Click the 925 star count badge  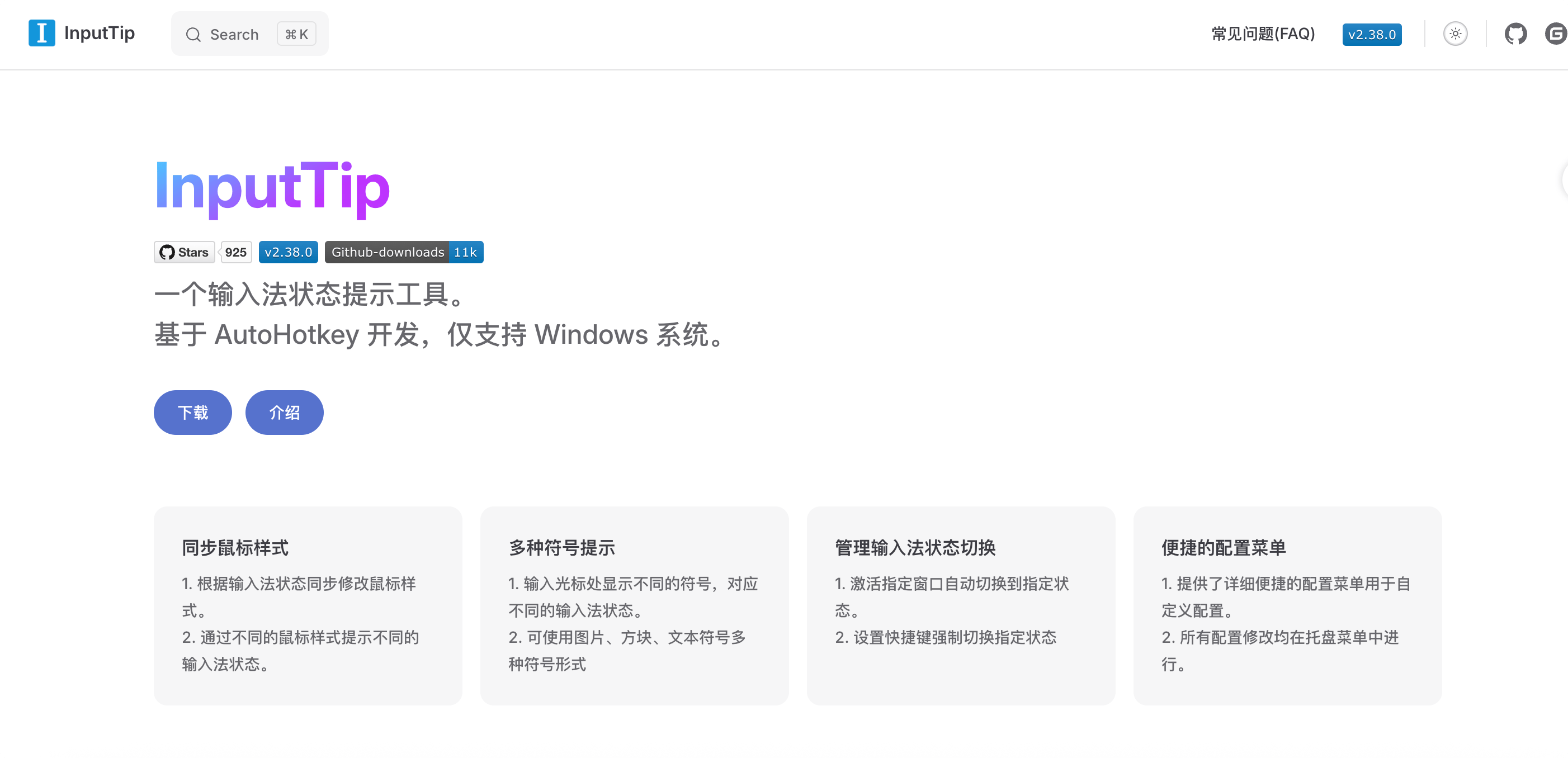click(x=235, y=252)
